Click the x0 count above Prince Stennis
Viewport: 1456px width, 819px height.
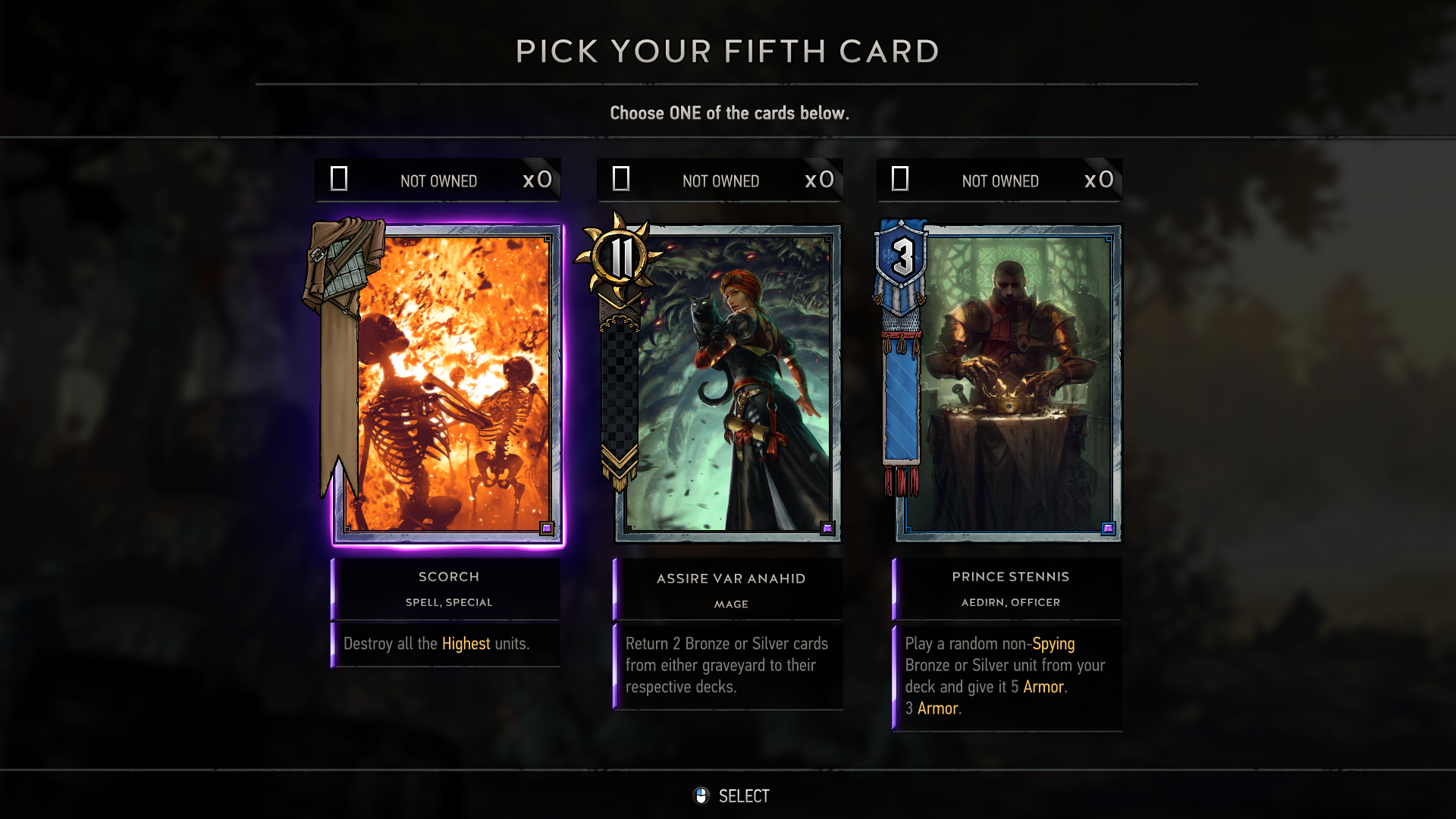[x=1099, y=180]
